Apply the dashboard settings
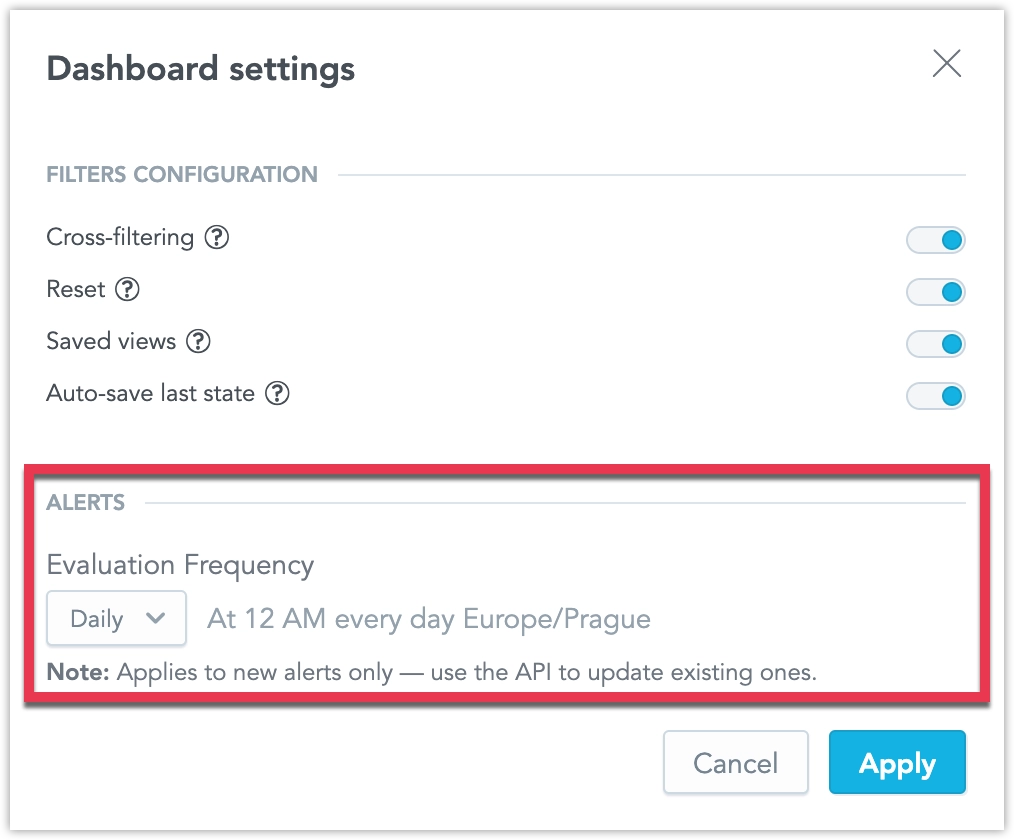The width and height of the screenshot is (1014, 840). (x=896, y=762)
